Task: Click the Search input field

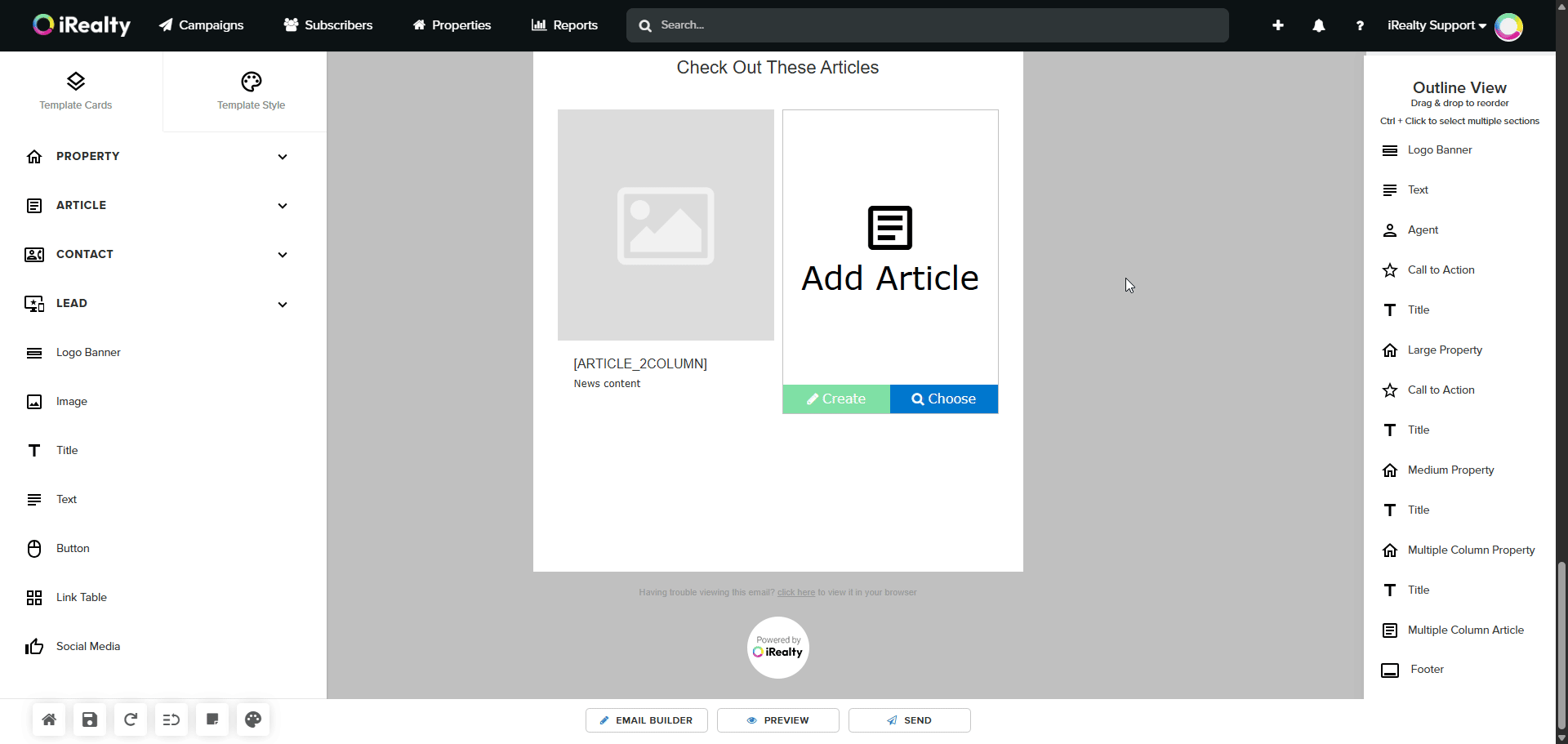Action: 927,25
